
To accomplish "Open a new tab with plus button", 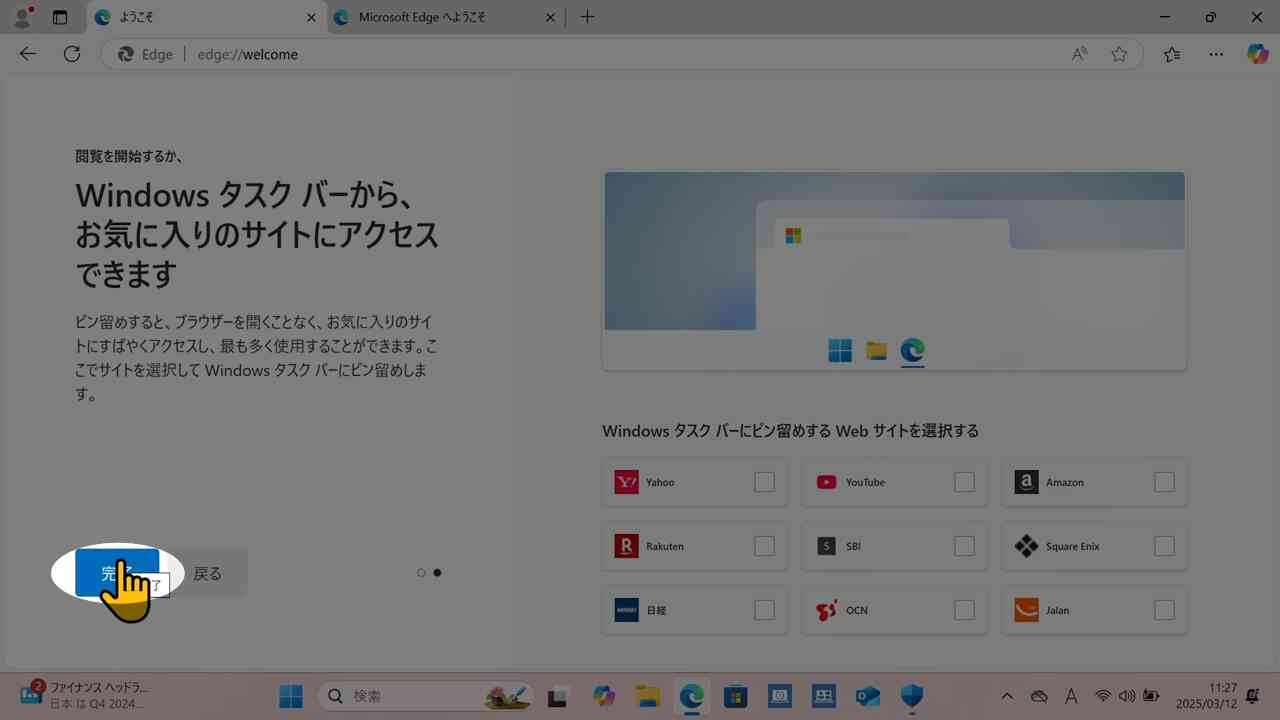I will pos(587,17).
